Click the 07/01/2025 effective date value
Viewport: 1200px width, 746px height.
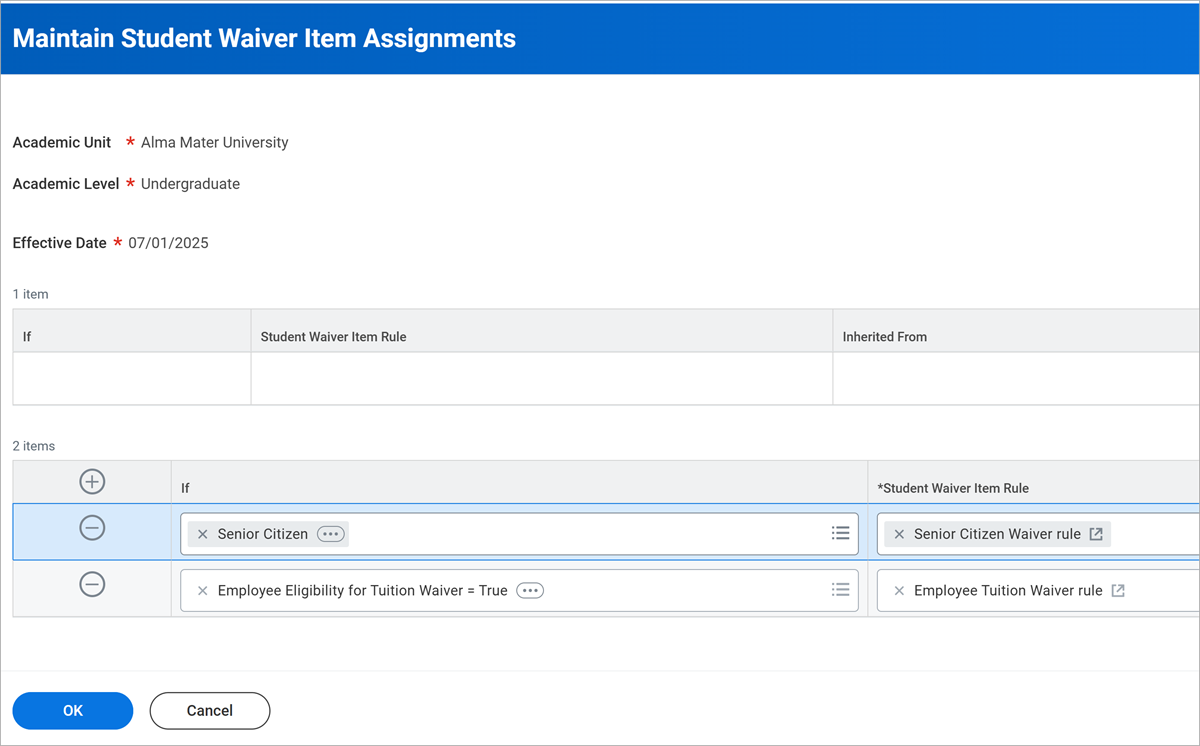(x=168, y=243)
